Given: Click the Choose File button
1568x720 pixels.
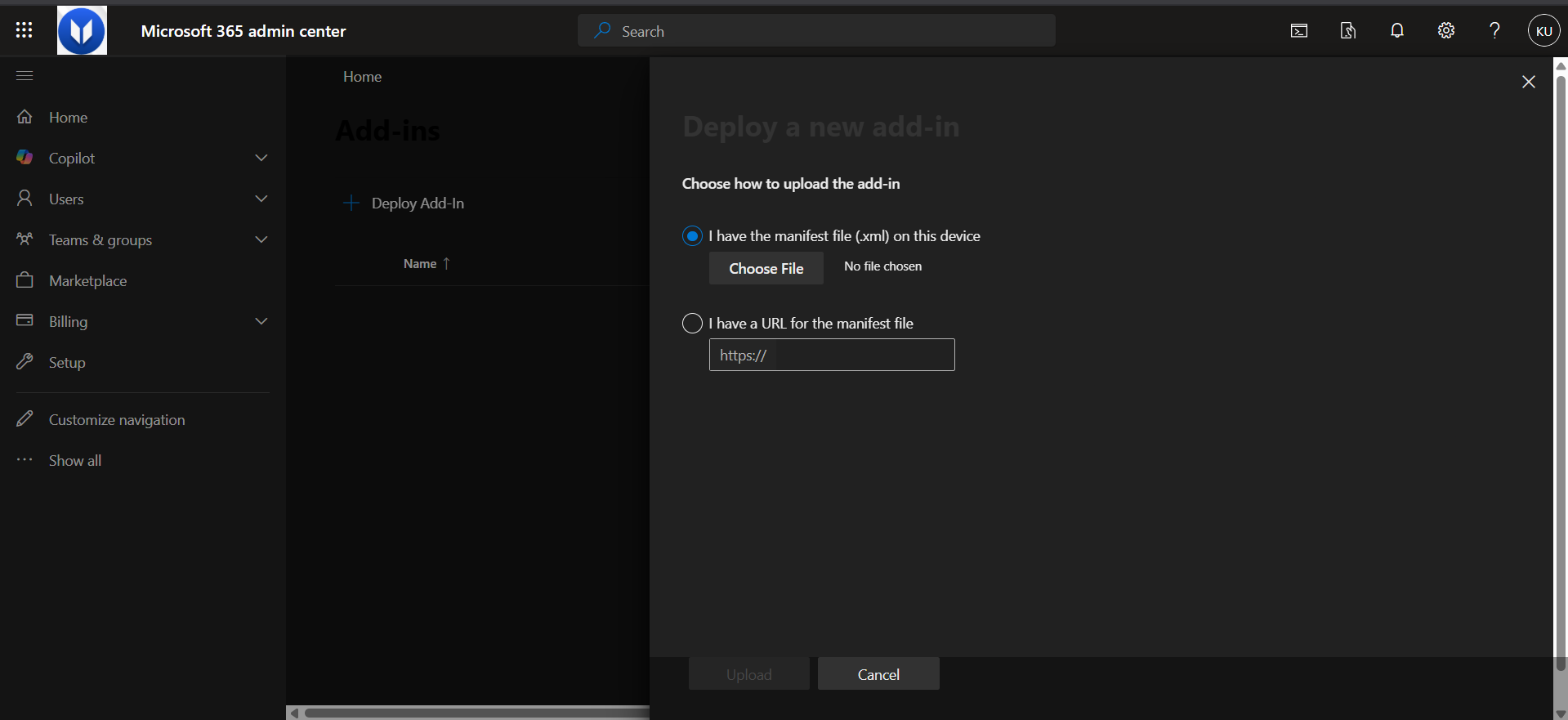Looking at the screenshot, I should (x=766, y=268).
